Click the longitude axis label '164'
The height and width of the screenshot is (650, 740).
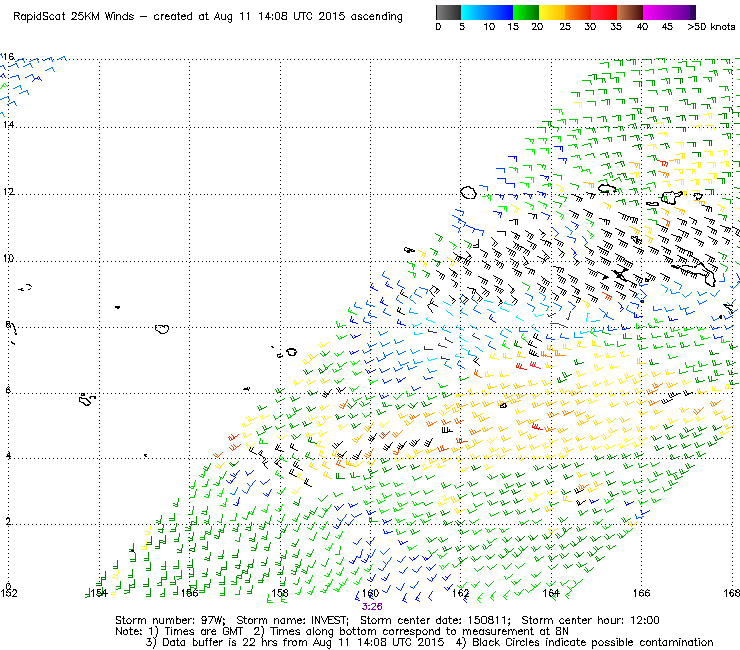(x=551, y=593)
